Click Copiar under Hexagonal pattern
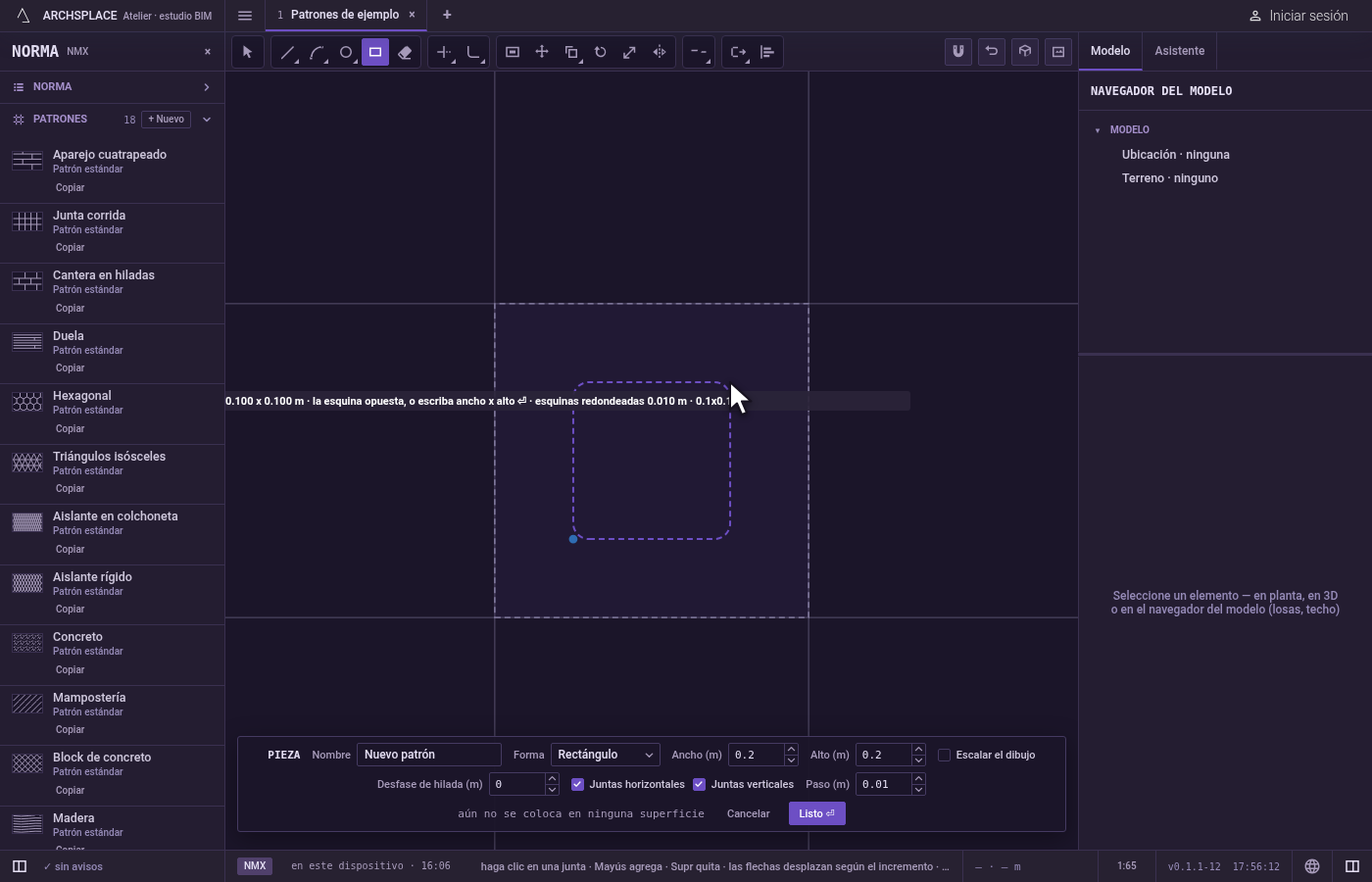The image size is (1372, 882). coord(70,428)
